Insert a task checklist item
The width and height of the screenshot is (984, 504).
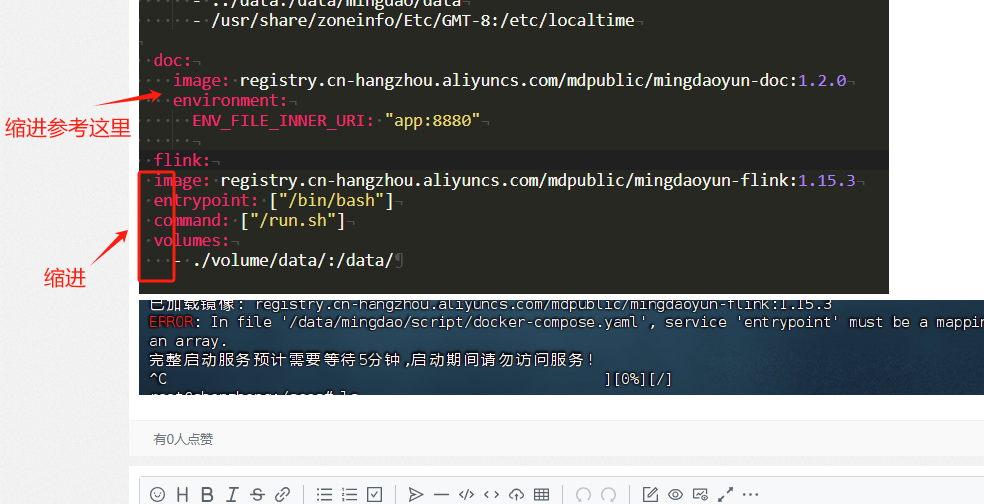375,495
